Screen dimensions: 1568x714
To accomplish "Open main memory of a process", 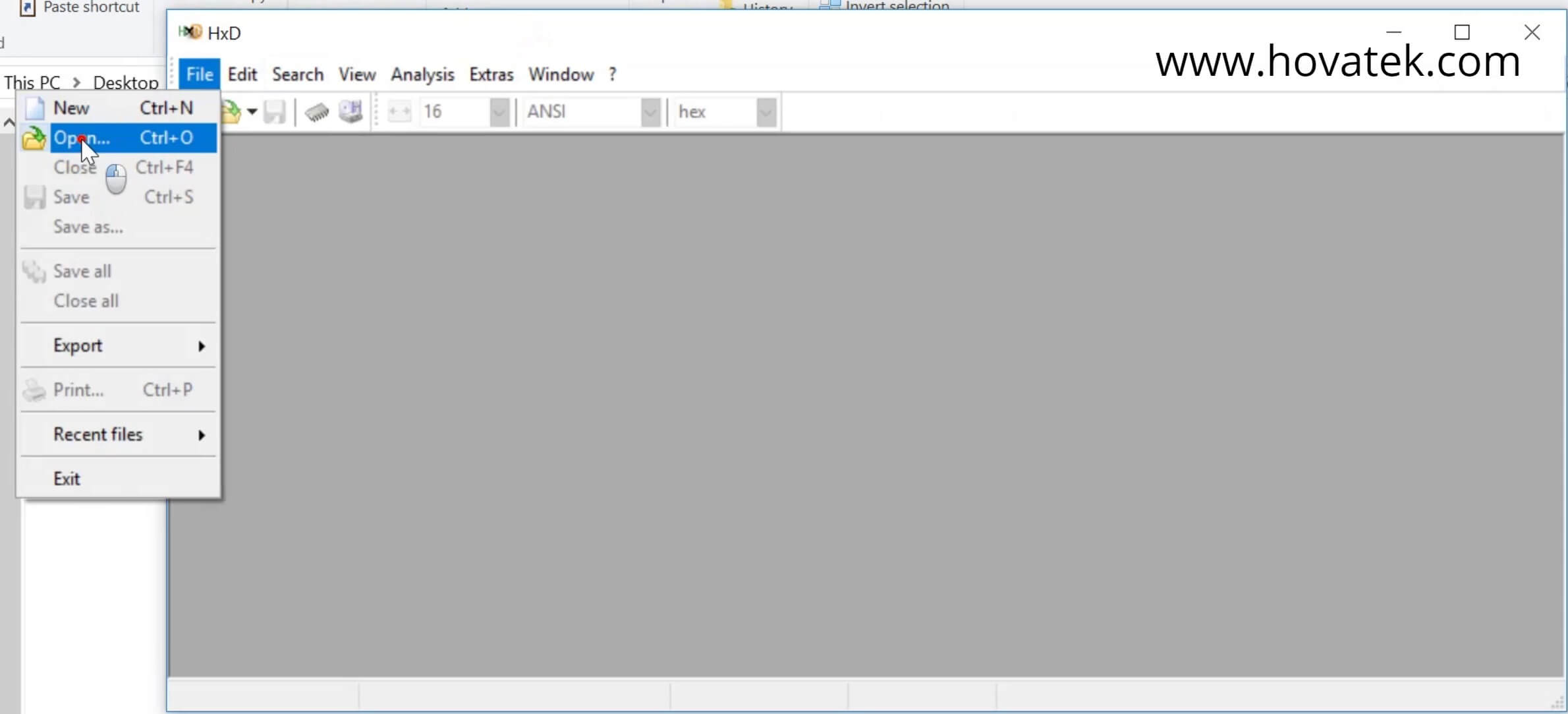I will point(316,111).
